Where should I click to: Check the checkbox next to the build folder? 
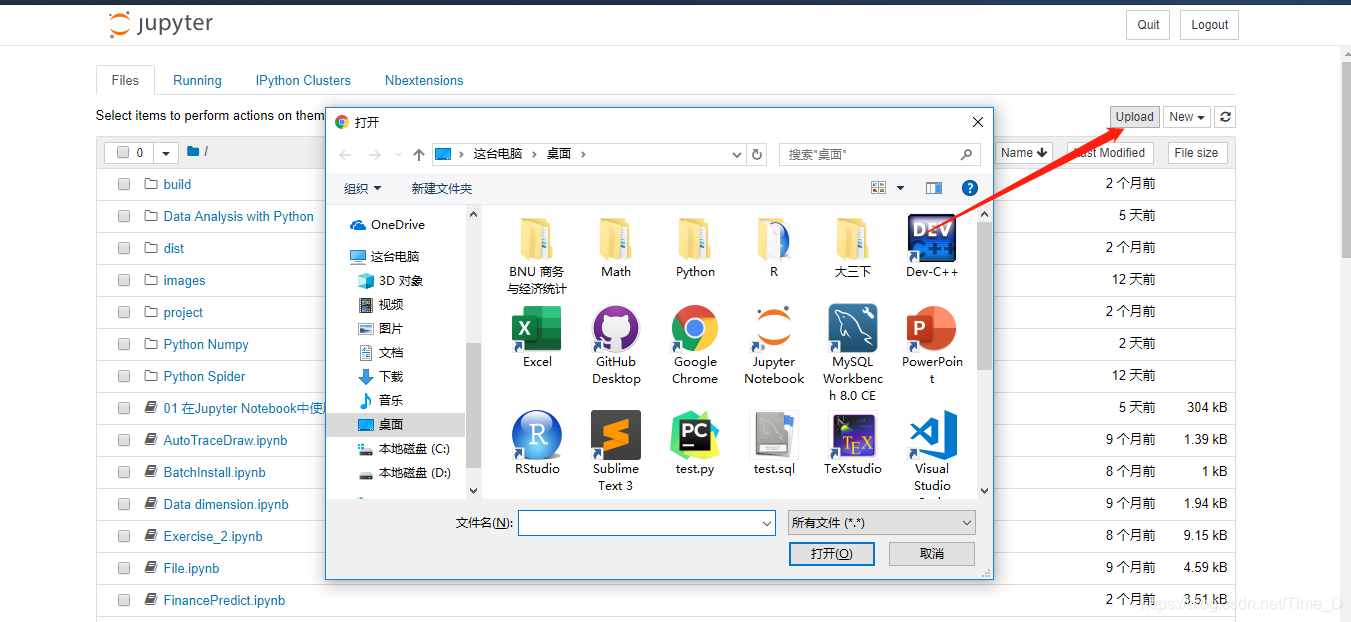tap(123, 184)
